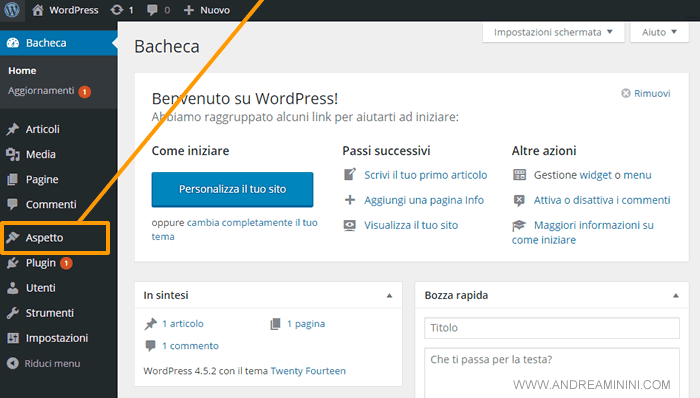Click Personalizza il tuo sito button
The image size is (700, 398).
coord(232,189)
